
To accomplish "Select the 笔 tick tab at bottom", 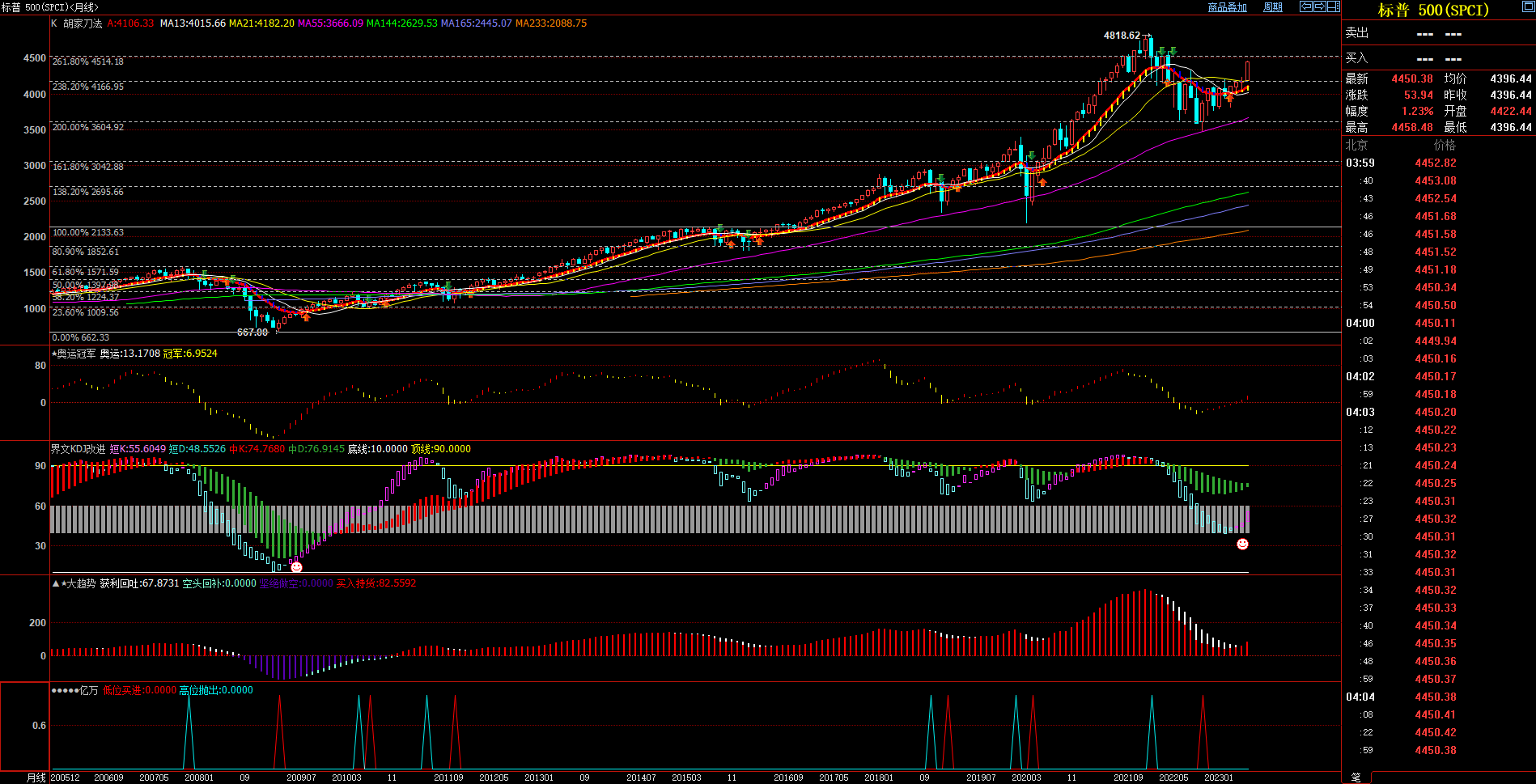I will tap(1356, 777).
